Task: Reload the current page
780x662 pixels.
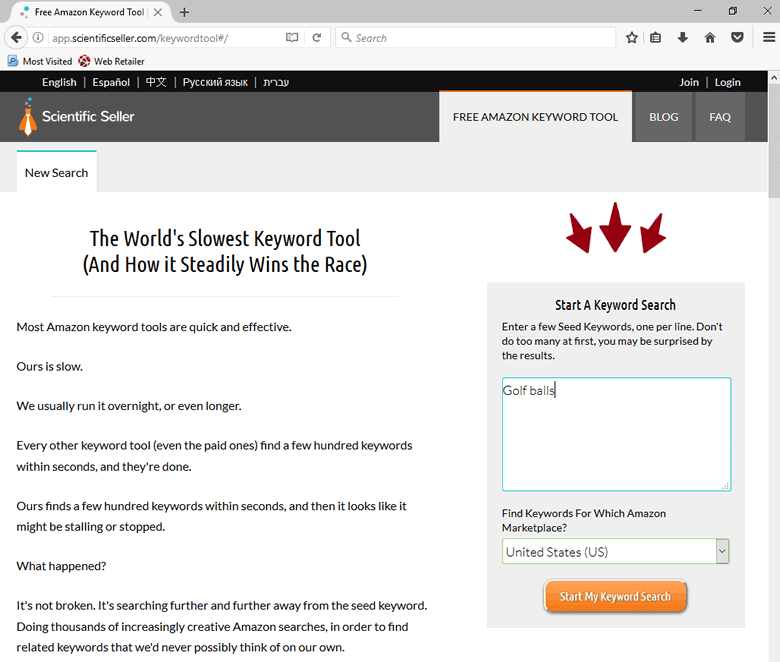Action: (317, 38)
